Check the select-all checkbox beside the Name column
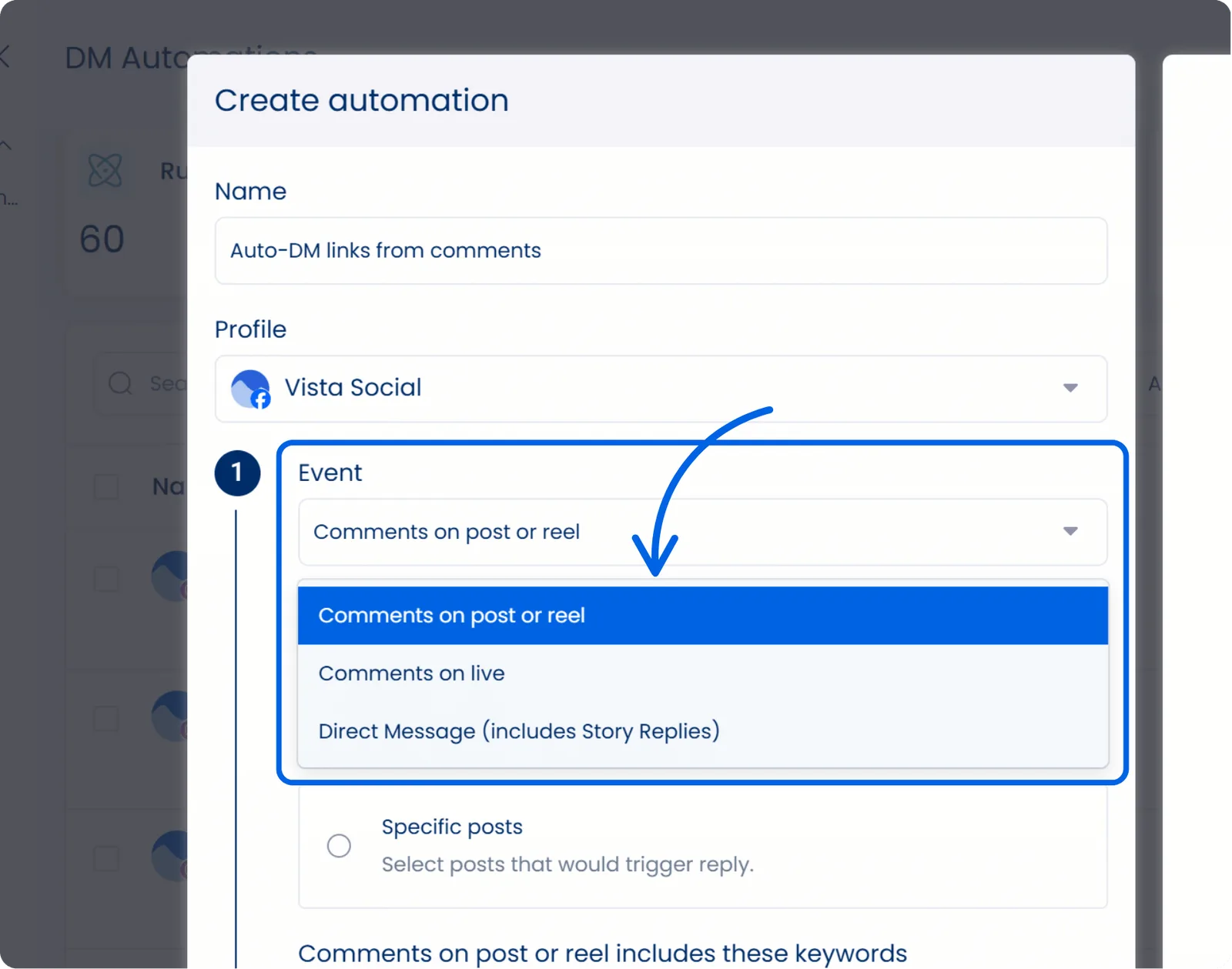Screen dimensions: 1232x969 tap(105, 487)
